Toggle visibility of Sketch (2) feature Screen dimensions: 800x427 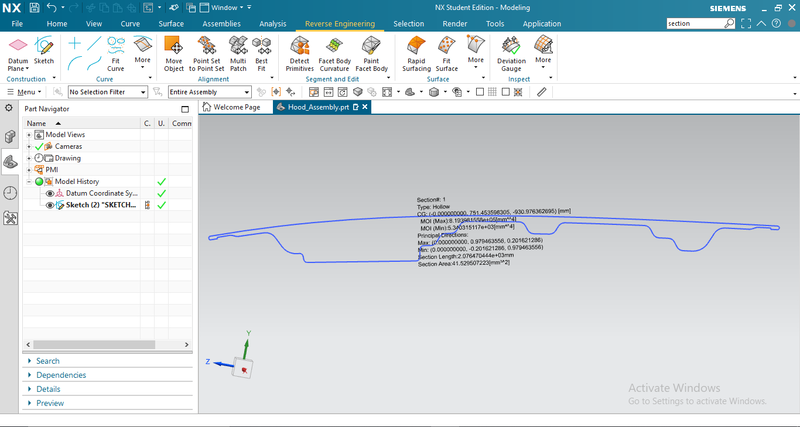[49, 205]
